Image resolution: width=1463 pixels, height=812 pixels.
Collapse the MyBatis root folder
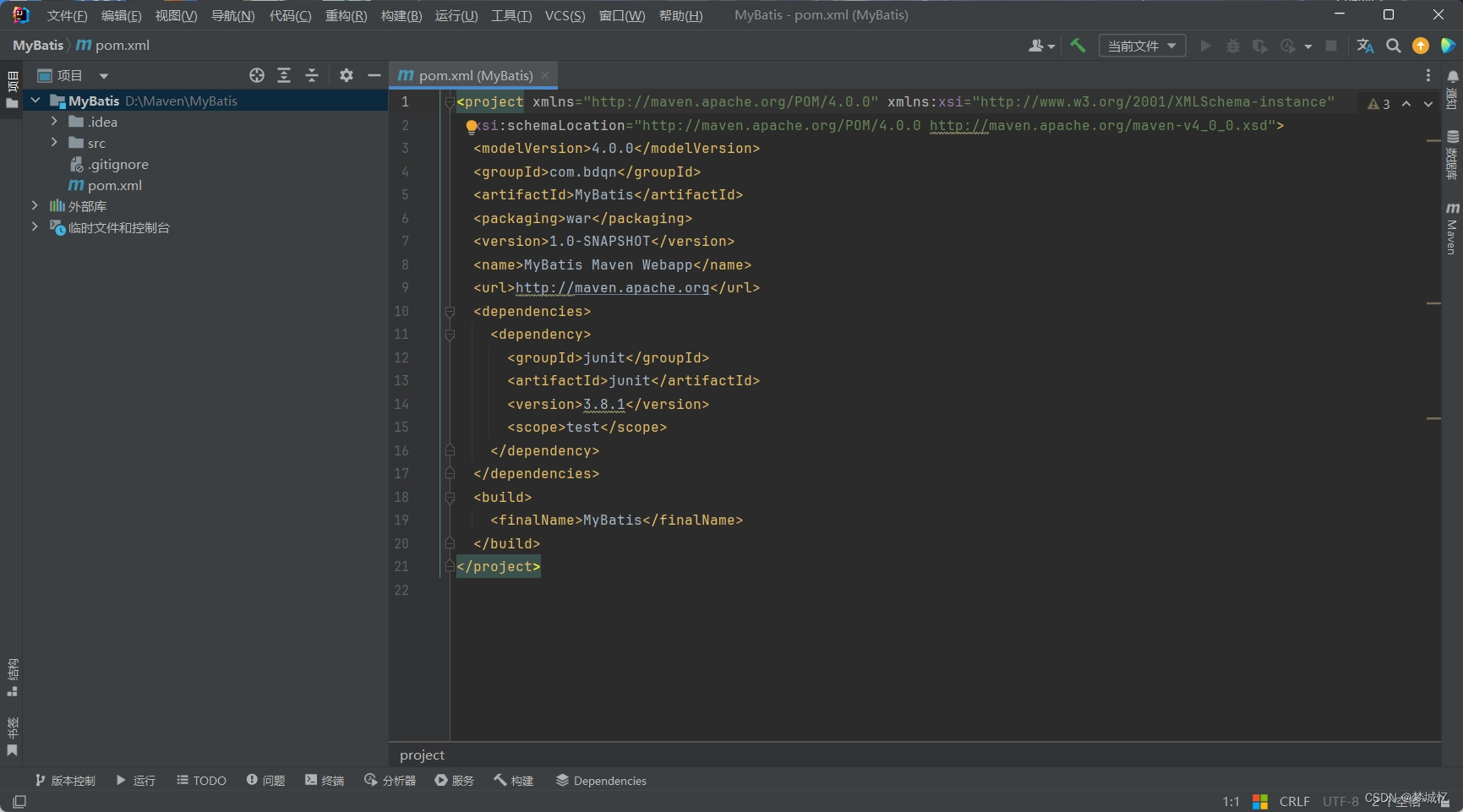pyautogui.click(x=35, y=101)
